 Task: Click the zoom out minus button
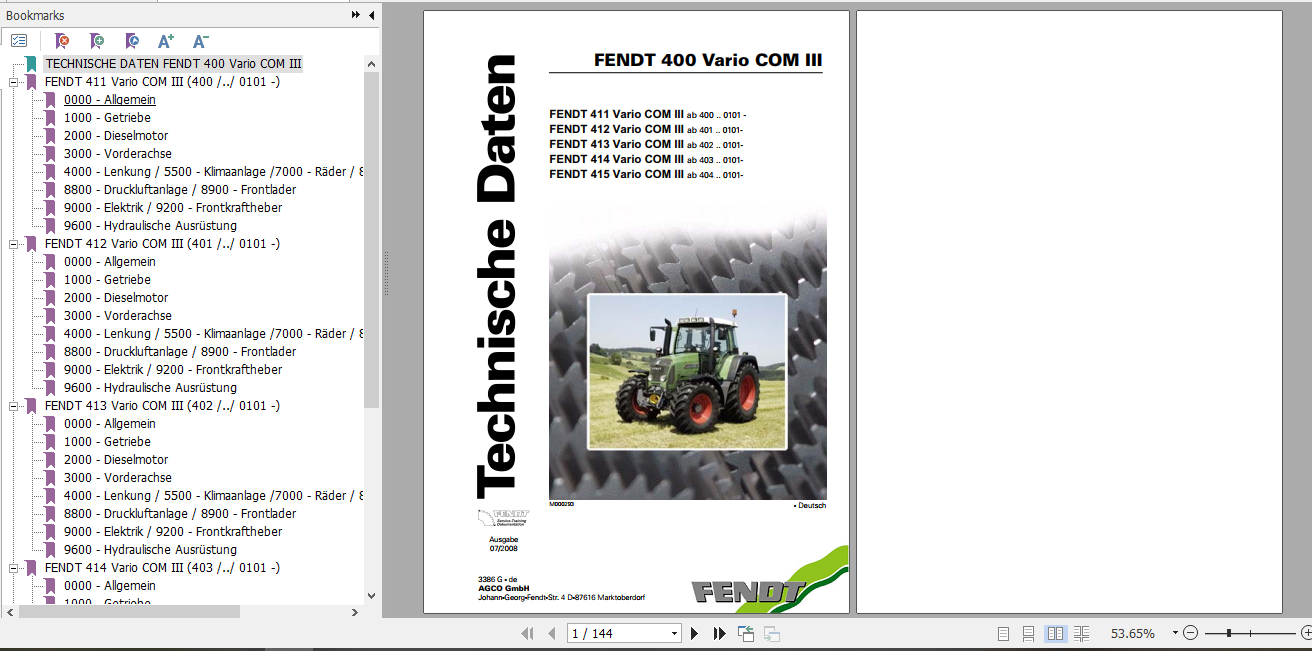(1190, 633)
